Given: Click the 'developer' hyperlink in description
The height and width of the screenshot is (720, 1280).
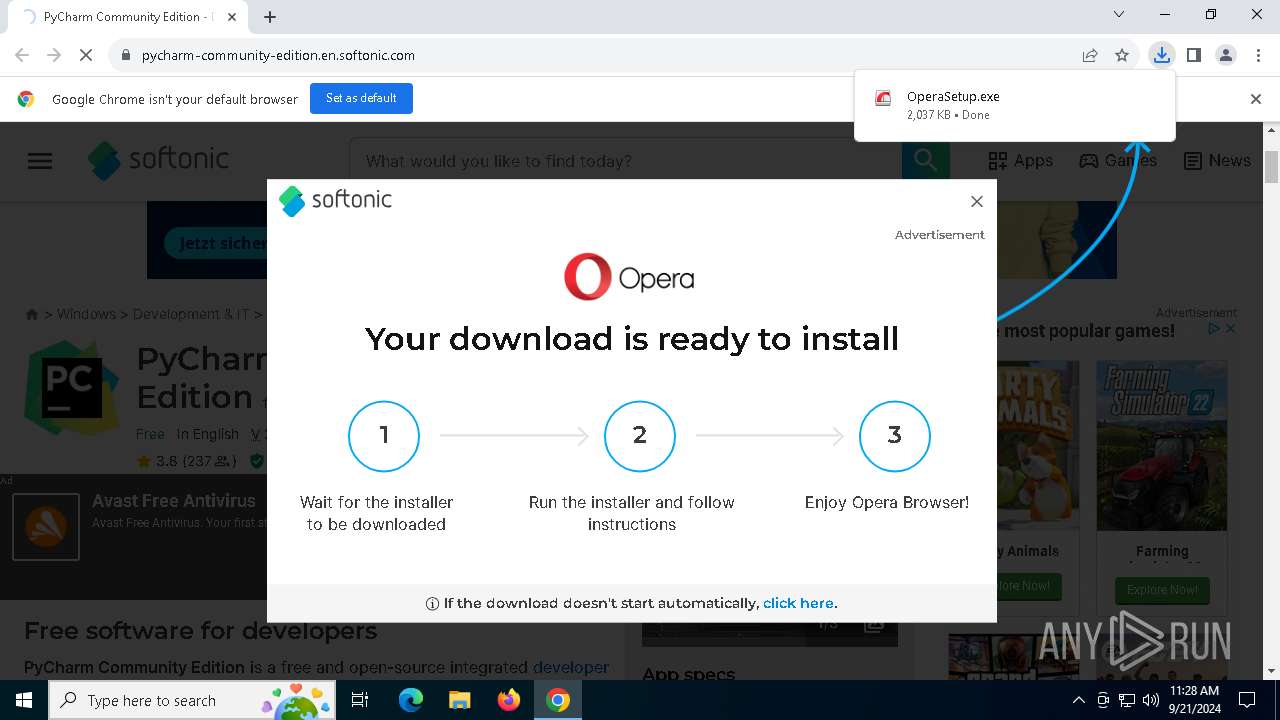Looking at the screenshot, I should click(570, 667).
